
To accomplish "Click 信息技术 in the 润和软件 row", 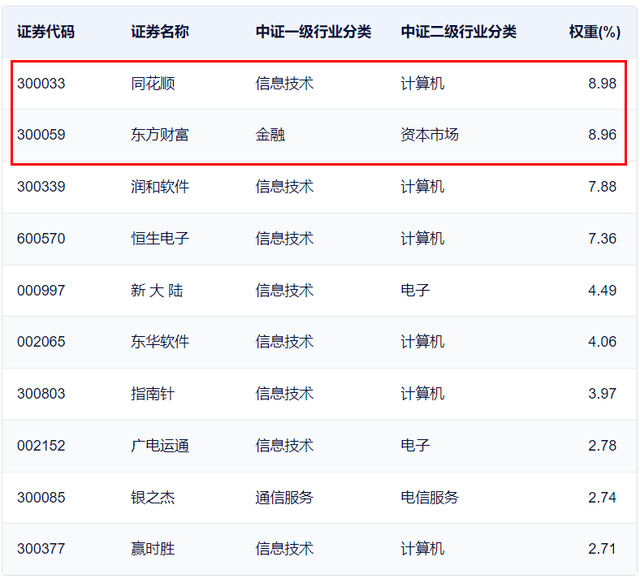I will tap(284, 187).
